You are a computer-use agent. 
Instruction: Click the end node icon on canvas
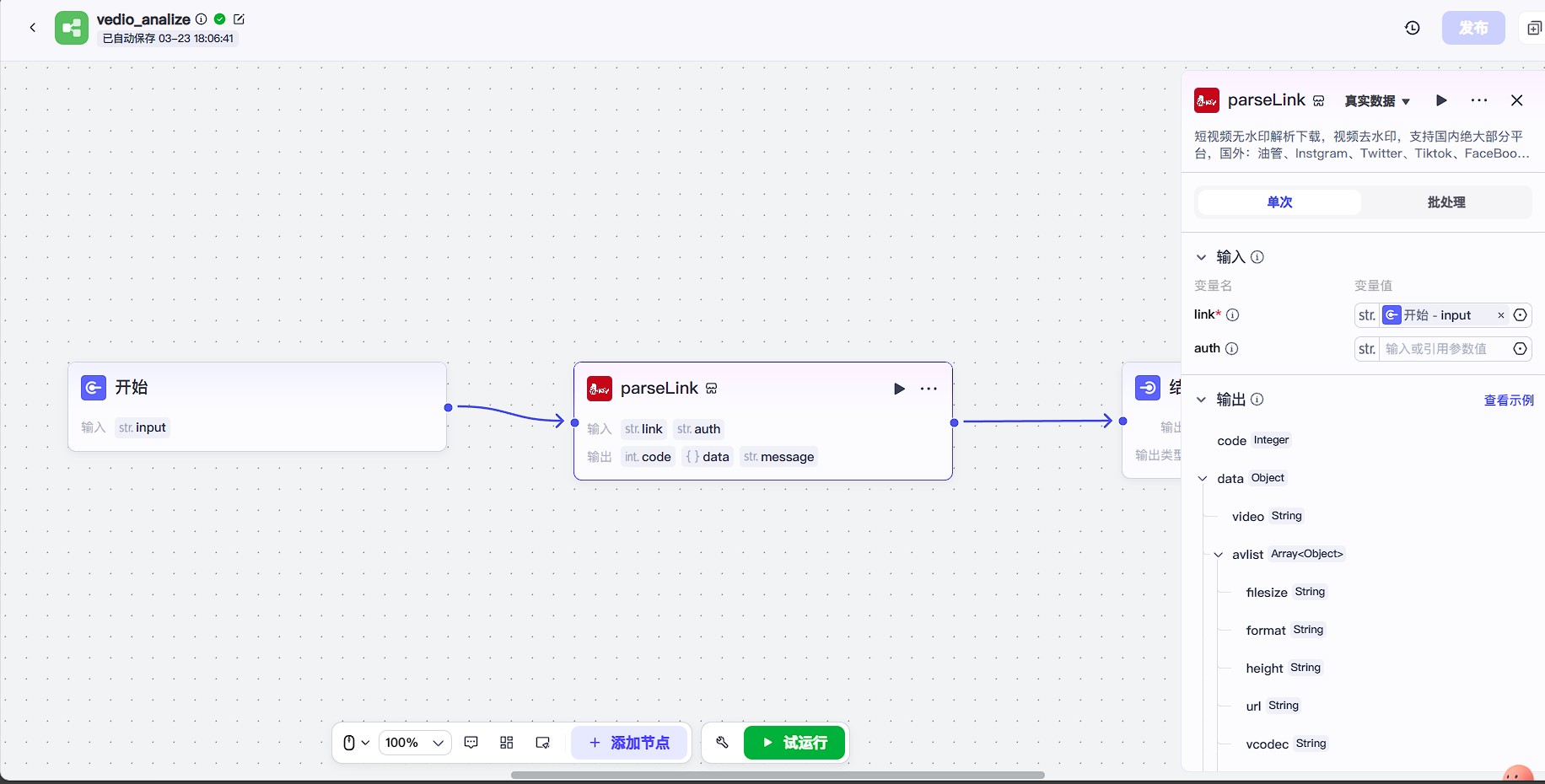(x=1148, y=388)
